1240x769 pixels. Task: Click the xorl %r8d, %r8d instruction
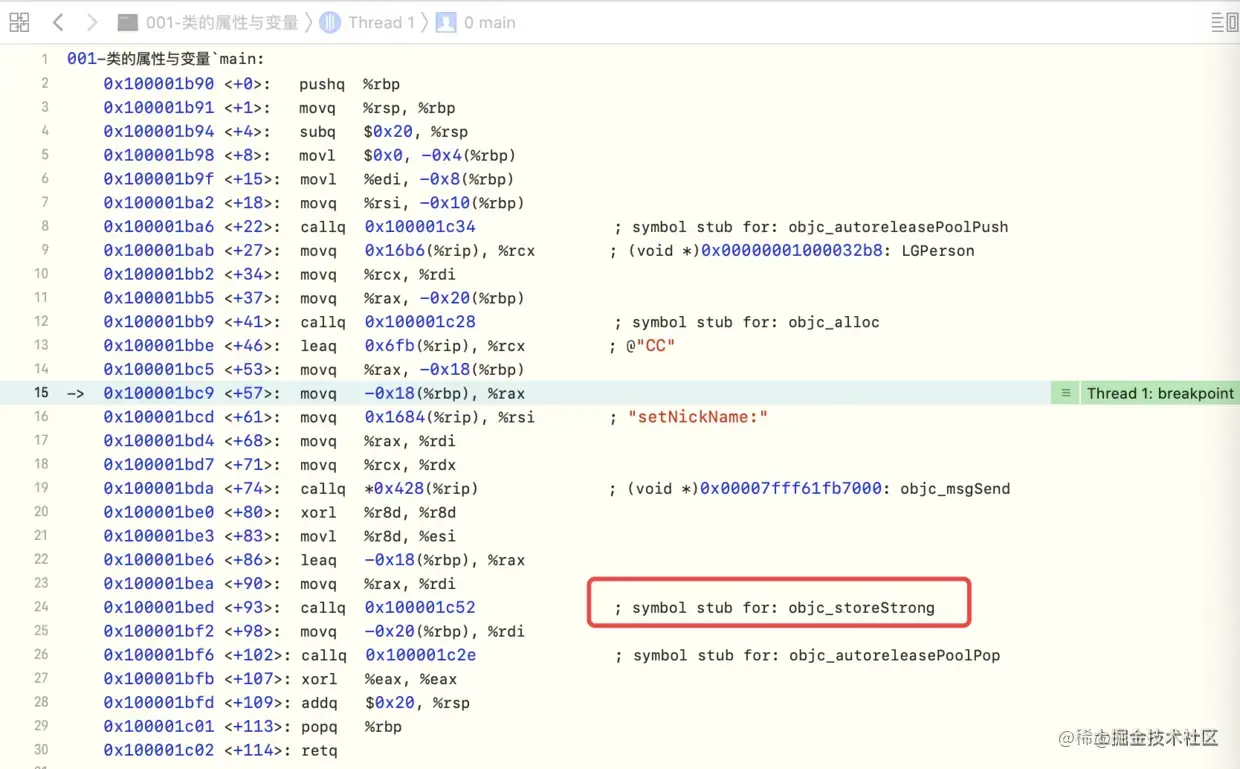point(378,512)
